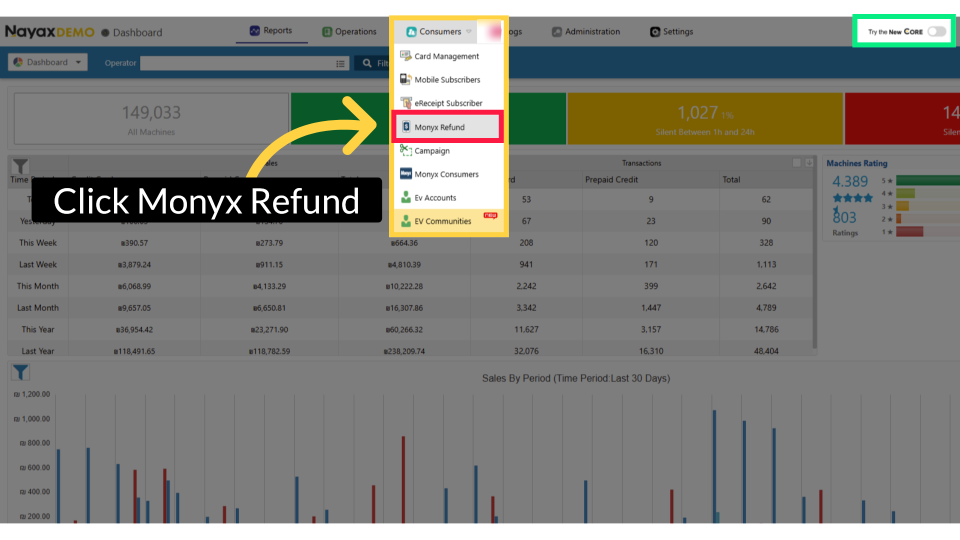
Task: Click the Campaign scissors icon
Action: pos(405,150)
